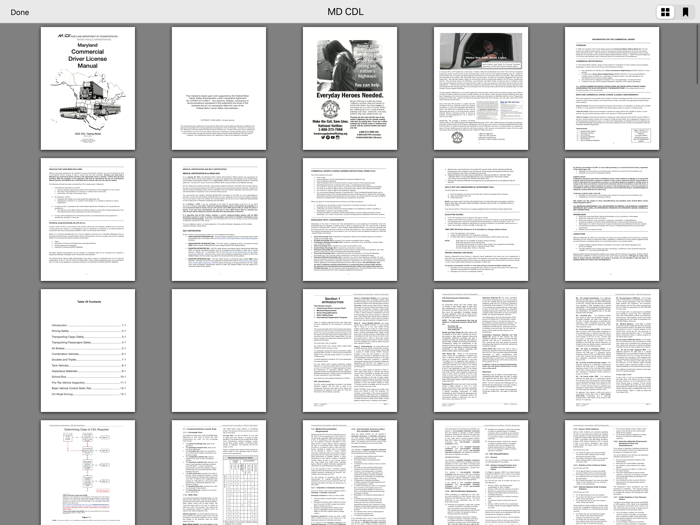This screenshot has width=700, height=525.
Task: Tap the Done button
Action: tap(20, 12)
